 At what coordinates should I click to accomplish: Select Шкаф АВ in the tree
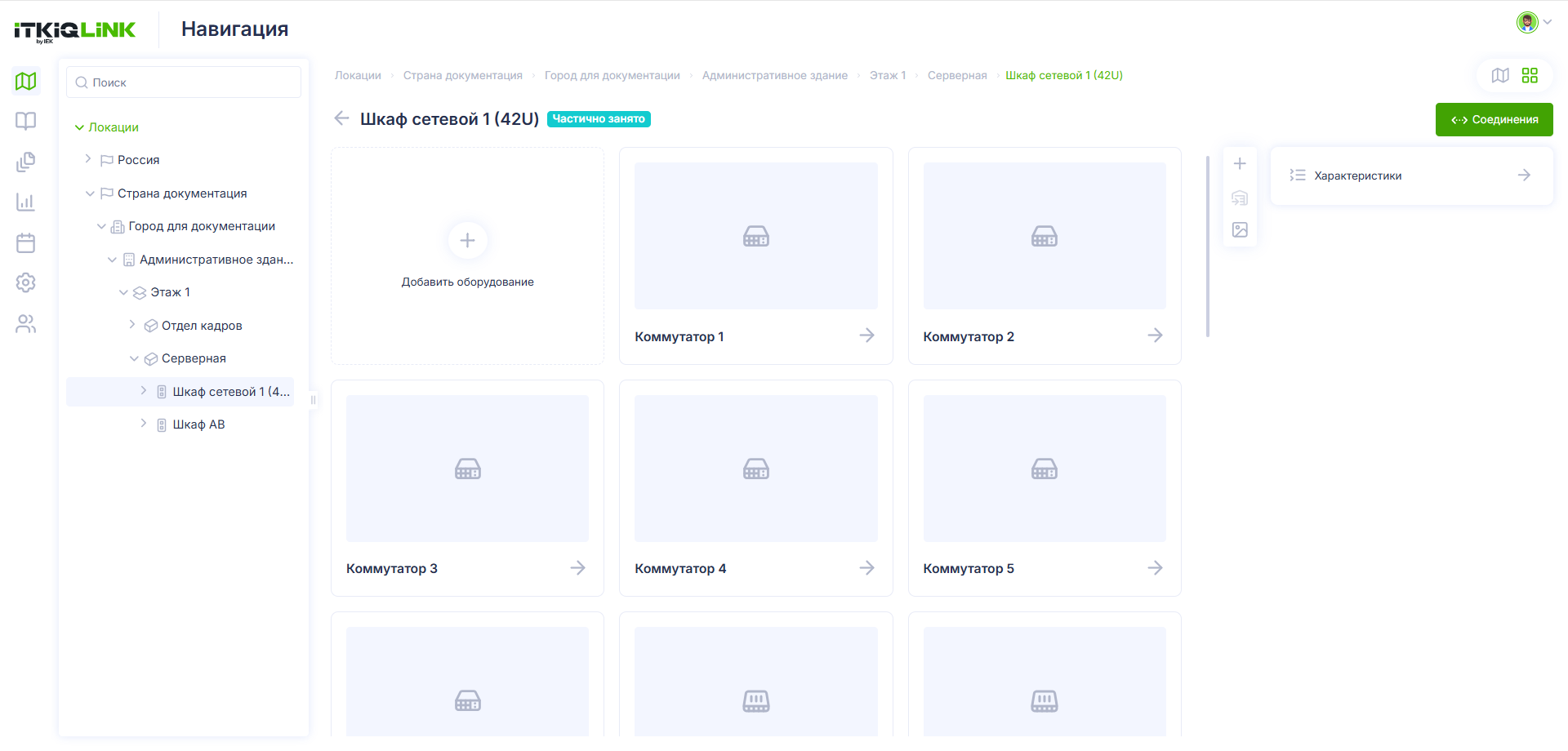198,424
